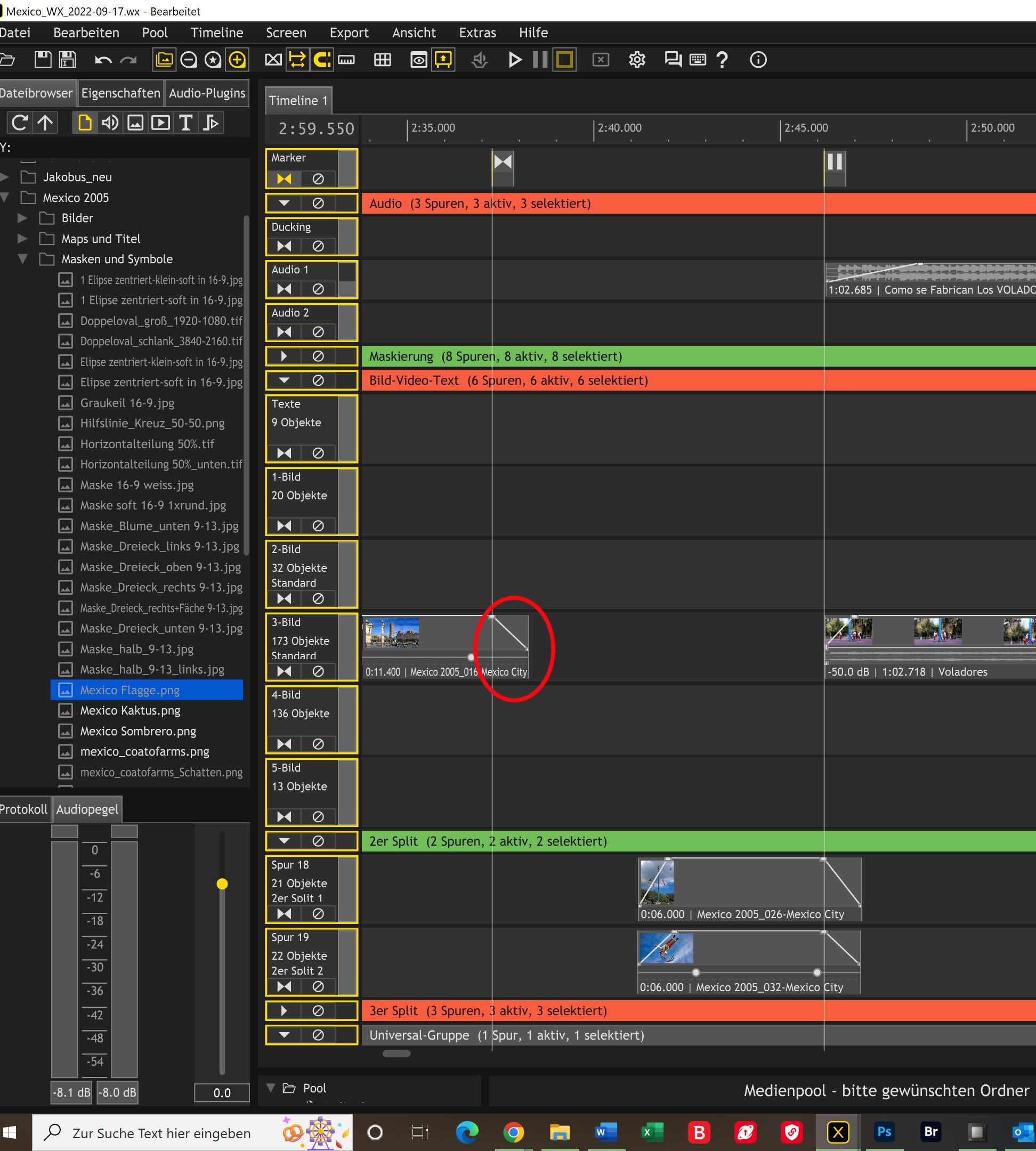Click the grid view toolbar icon
Viewport: 1036px width, 1151px height.
(382, 60)
